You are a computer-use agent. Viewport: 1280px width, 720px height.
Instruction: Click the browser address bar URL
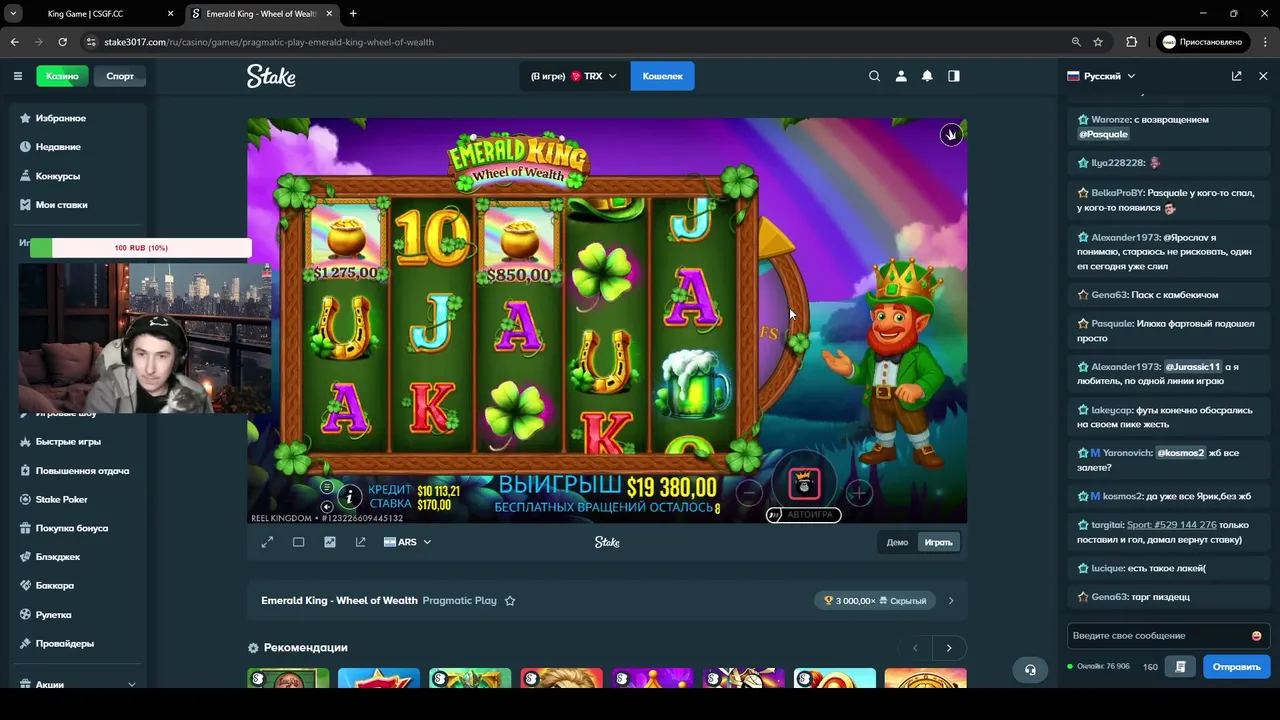click(x=269, y=42)
